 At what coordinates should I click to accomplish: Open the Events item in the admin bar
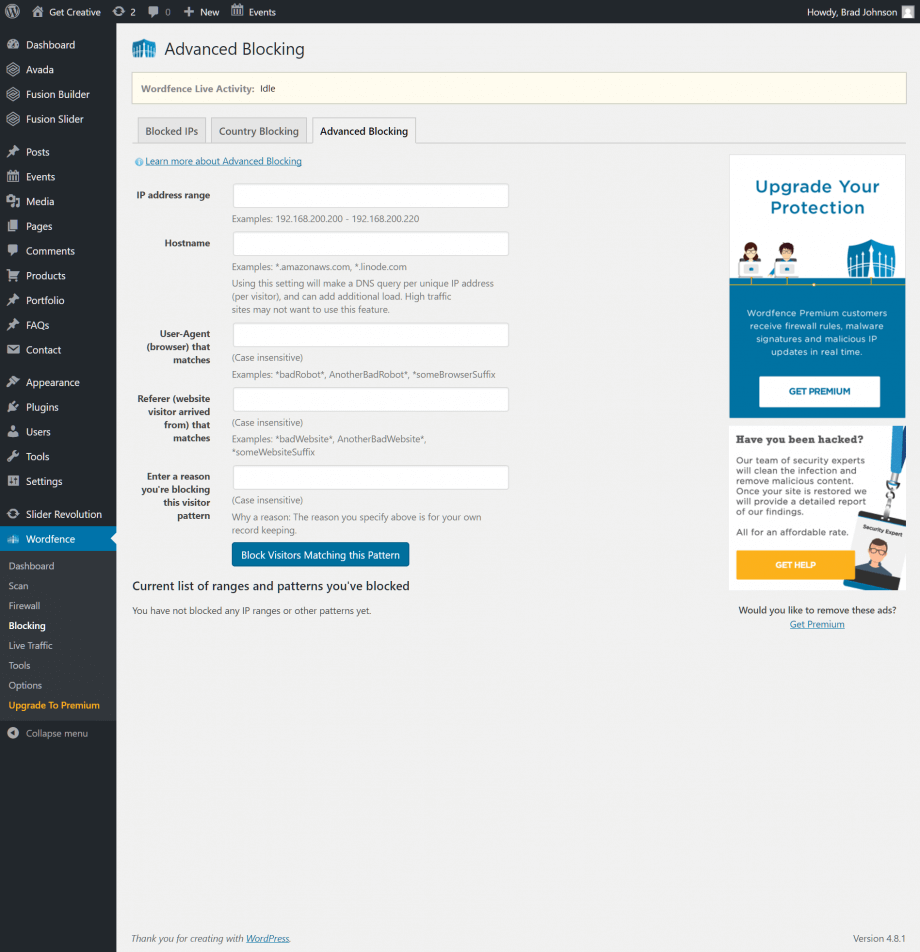(253, 11)
